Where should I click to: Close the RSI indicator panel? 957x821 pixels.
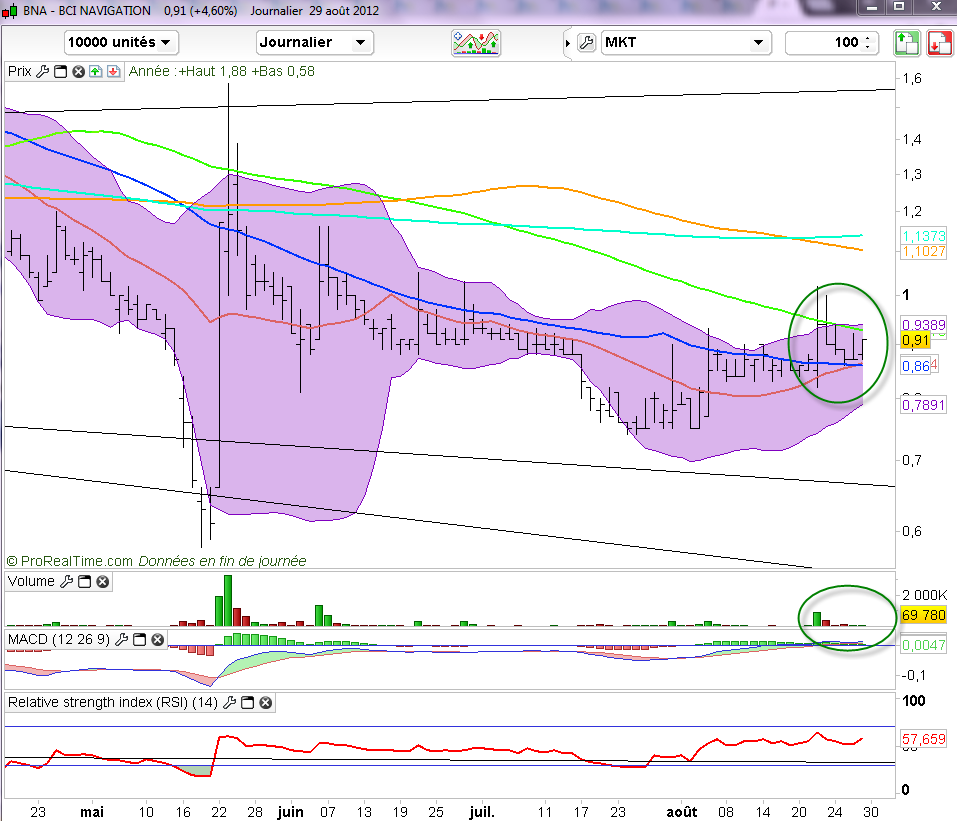coord(265,703)
